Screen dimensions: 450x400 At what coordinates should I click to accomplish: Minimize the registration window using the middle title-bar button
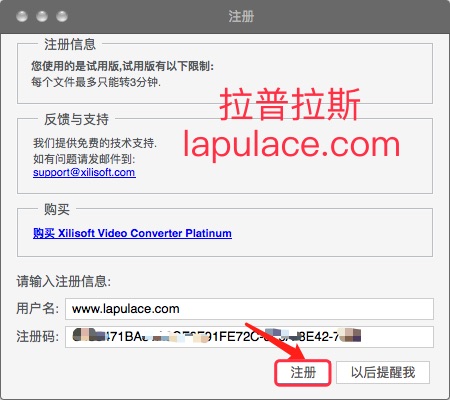point(42,16)
